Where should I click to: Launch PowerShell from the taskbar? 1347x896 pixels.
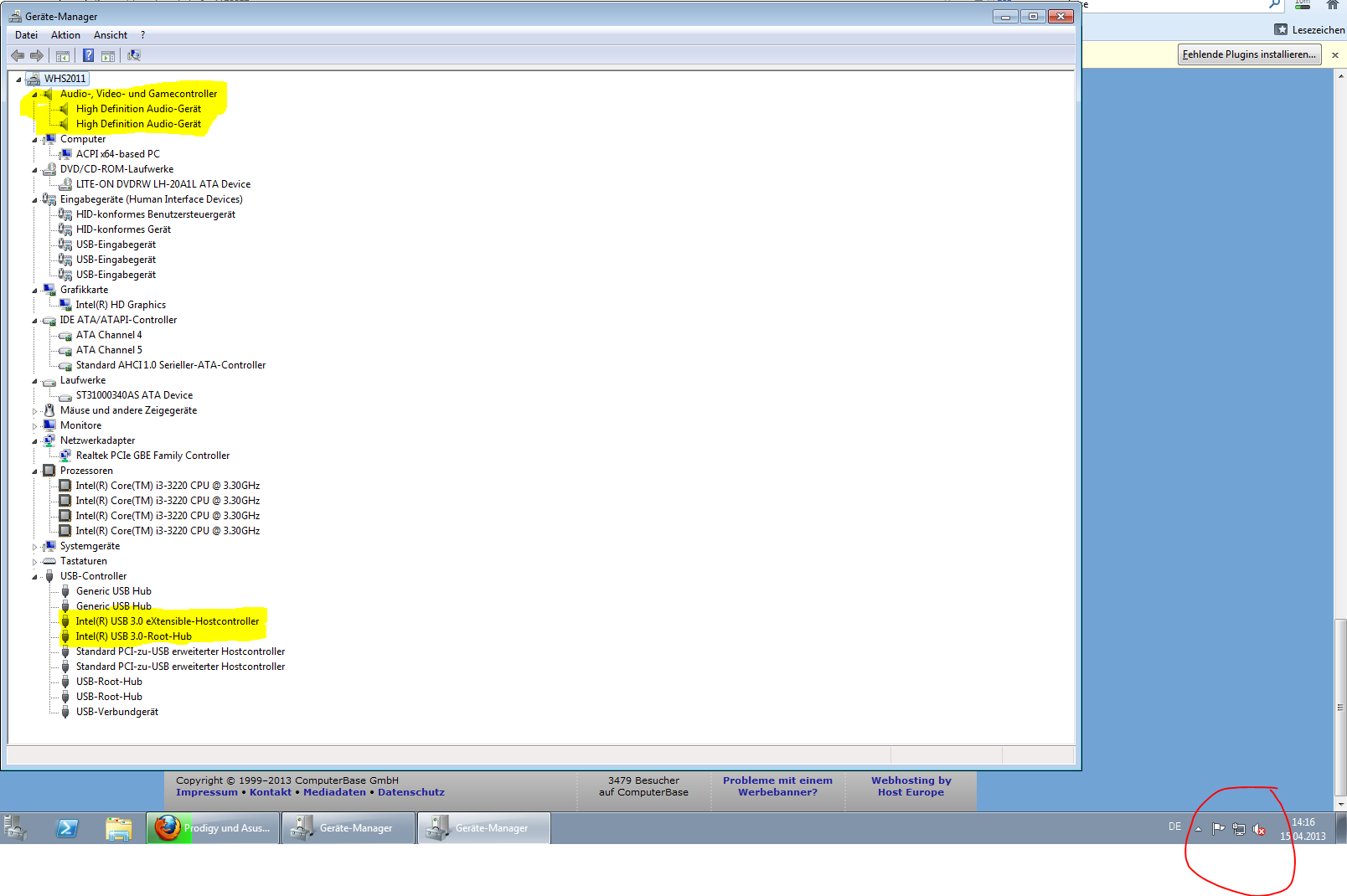pyautogui.click(x=67, y=828)
